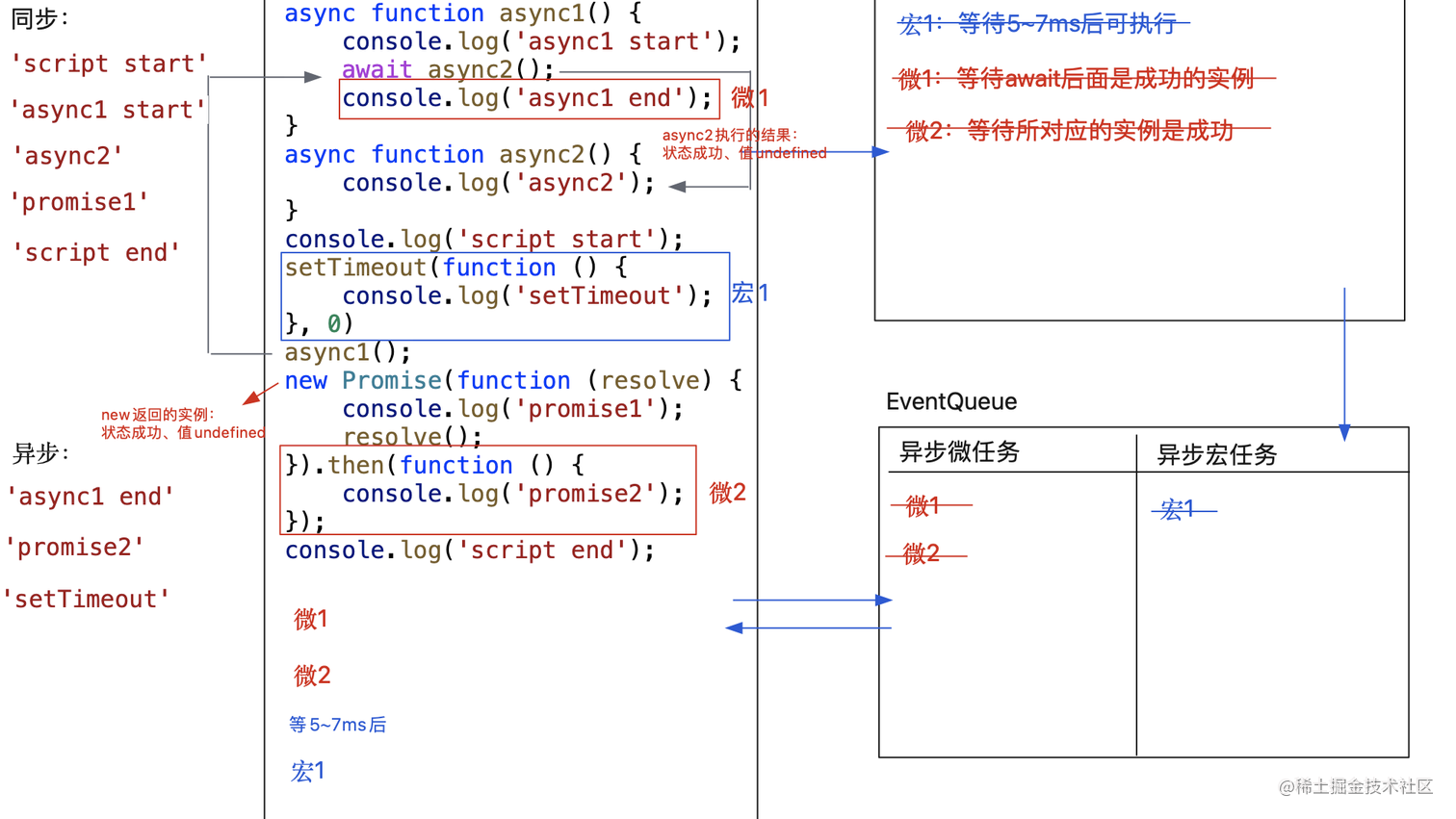Click the red '微2' label beside the then block
This screenshot has height=819, width=1456.
tap(728, 493)
